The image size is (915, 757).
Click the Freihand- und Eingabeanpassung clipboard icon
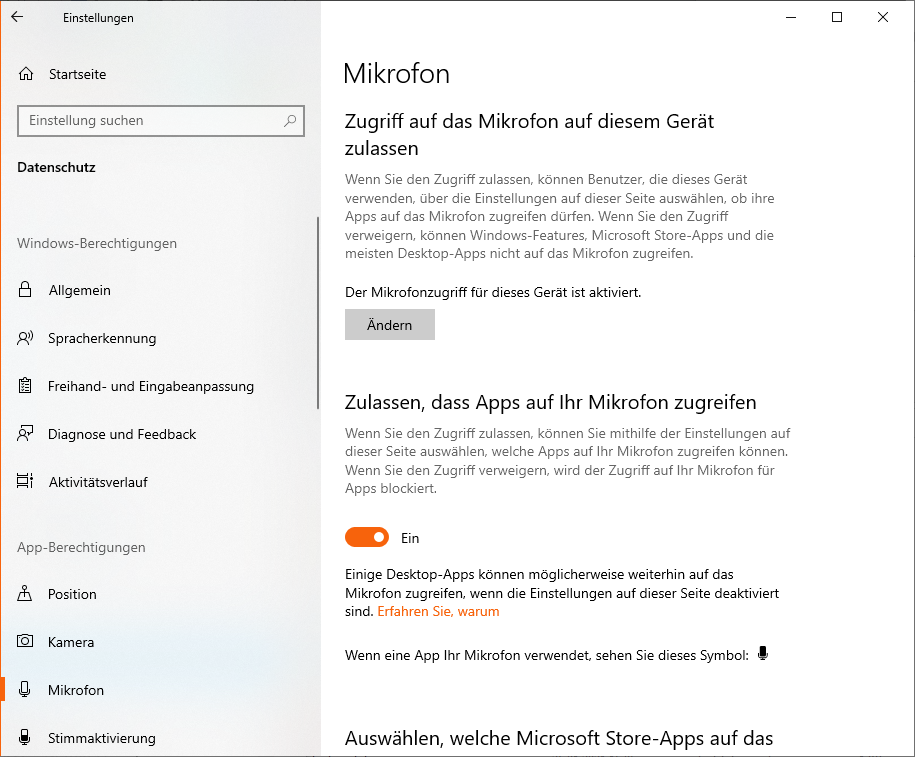25,386
